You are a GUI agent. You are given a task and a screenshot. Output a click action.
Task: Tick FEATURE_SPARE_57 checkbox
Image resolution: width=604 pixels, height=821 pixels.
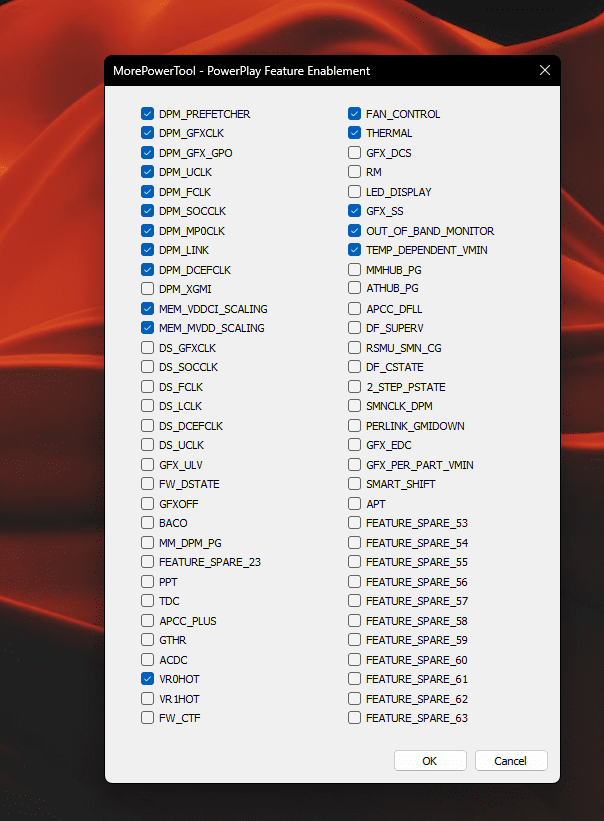(x=354, y=601)
